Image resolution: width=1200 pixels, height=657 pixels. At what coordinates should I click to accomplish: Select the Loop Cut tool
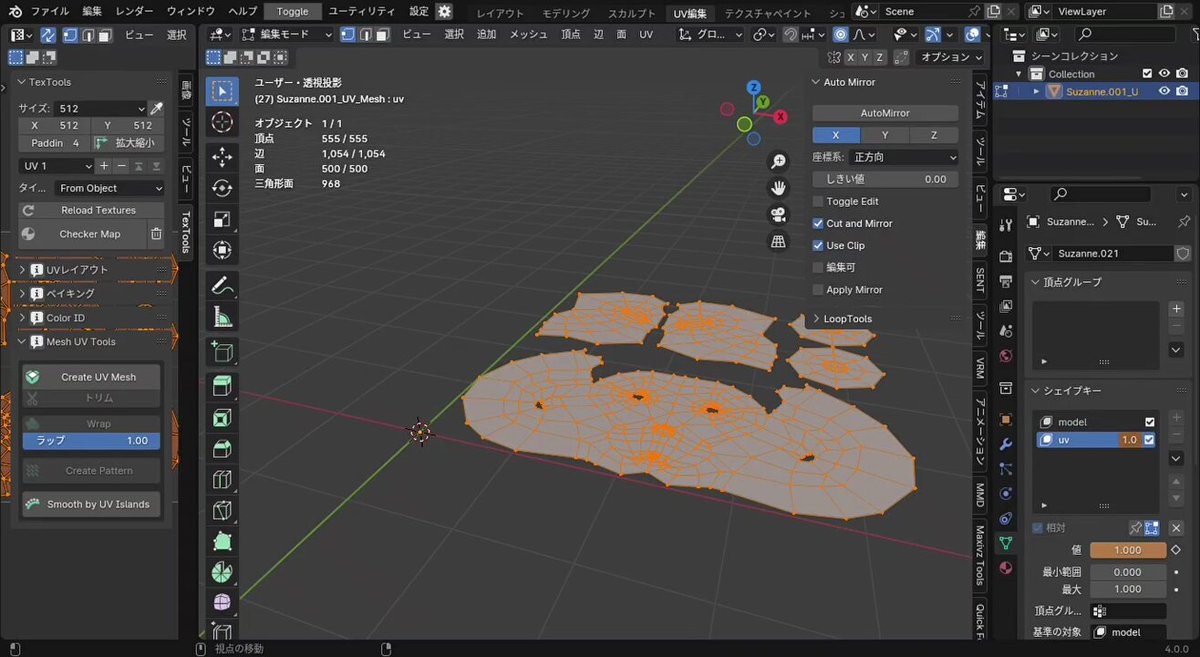[222, 480]
